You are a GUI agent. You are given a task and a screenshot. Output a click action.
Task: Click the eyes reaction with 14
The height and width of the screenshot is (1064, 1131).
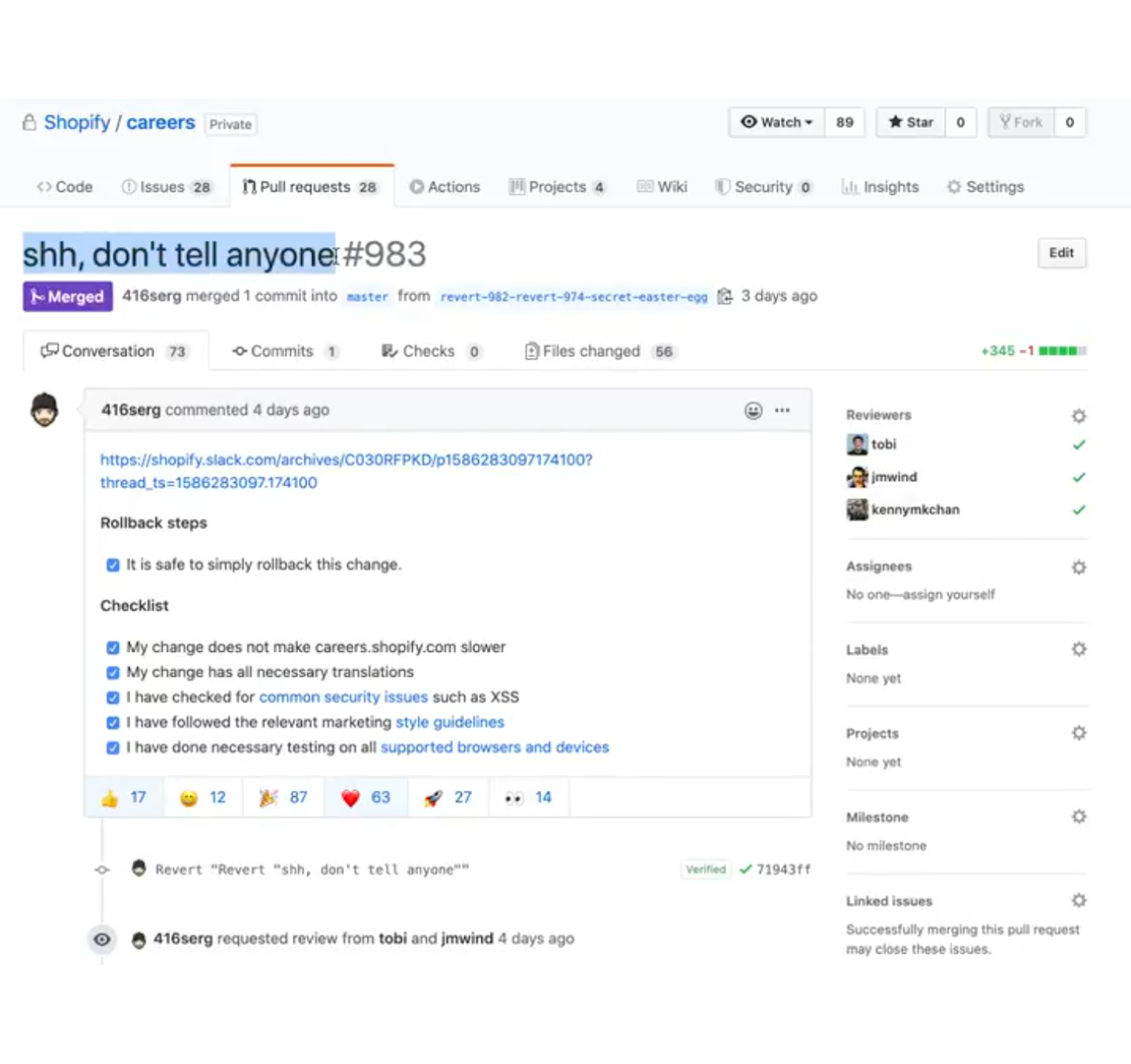[529, 797]
